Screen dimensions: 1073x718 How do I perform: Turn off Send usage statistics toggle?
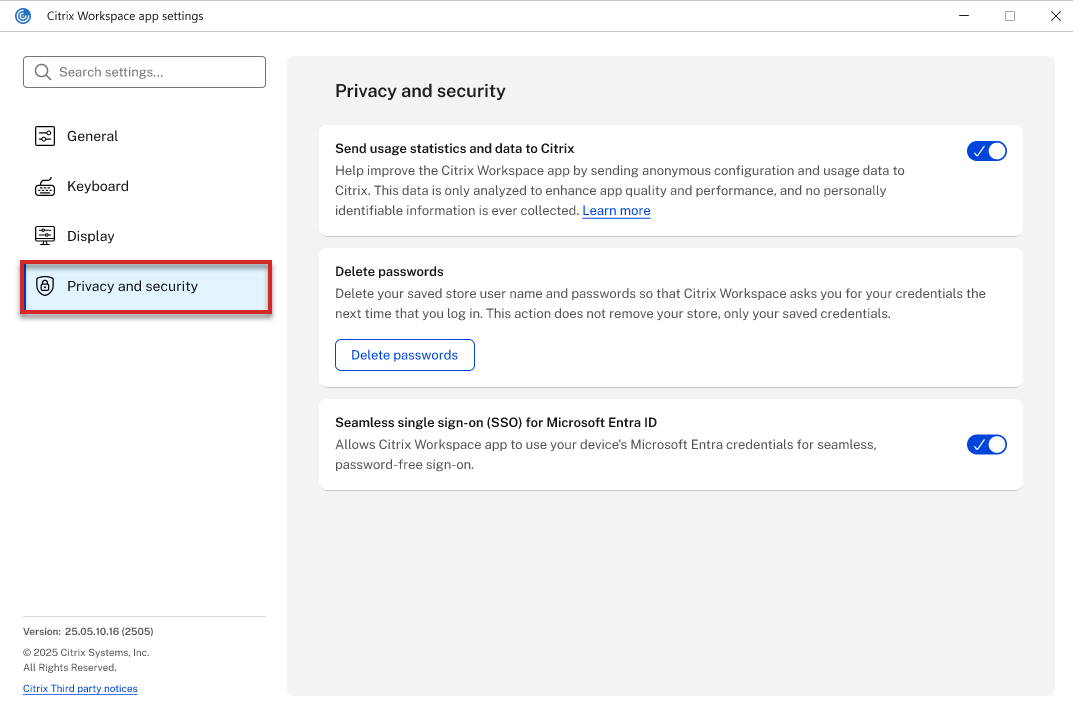(x=986, y=151)
